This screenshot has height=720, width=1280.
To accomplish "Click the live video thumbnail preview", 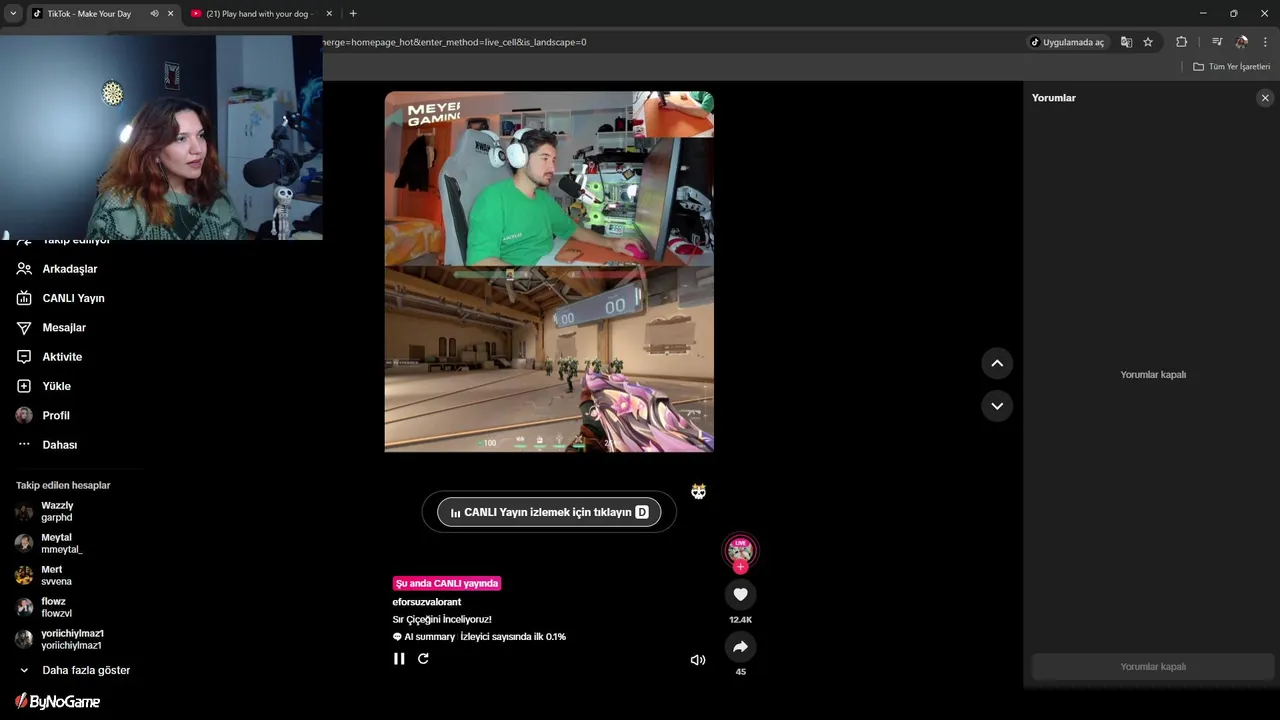I will [549, 272].
